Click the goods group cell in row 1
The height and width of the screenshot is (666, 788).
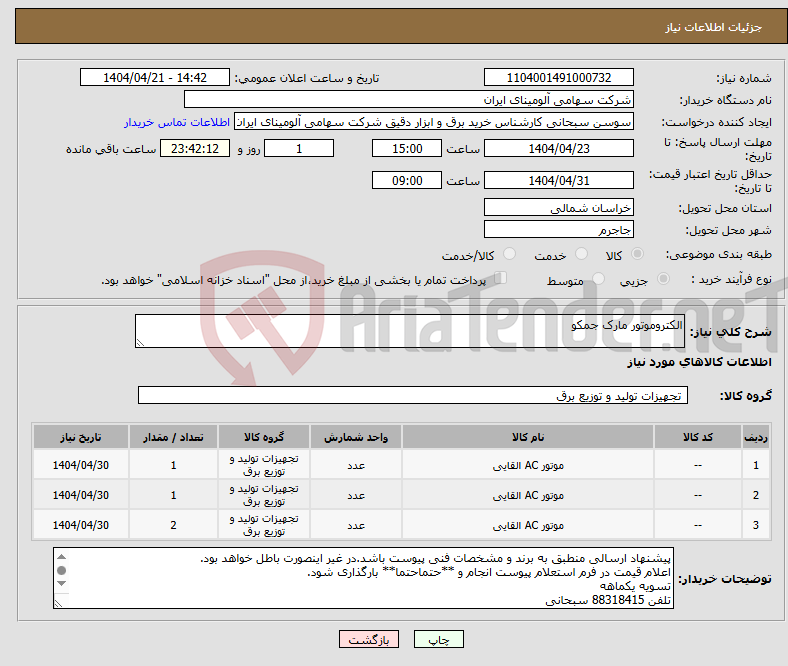point(264,465)
